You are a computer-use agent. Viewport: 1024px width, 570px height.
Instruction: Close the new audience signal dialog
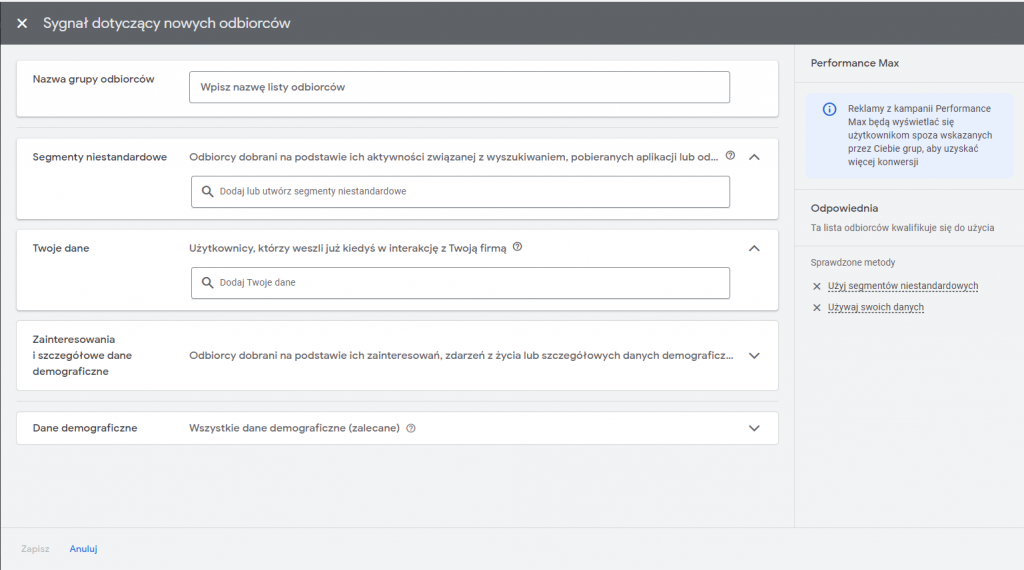coord(22,23)
